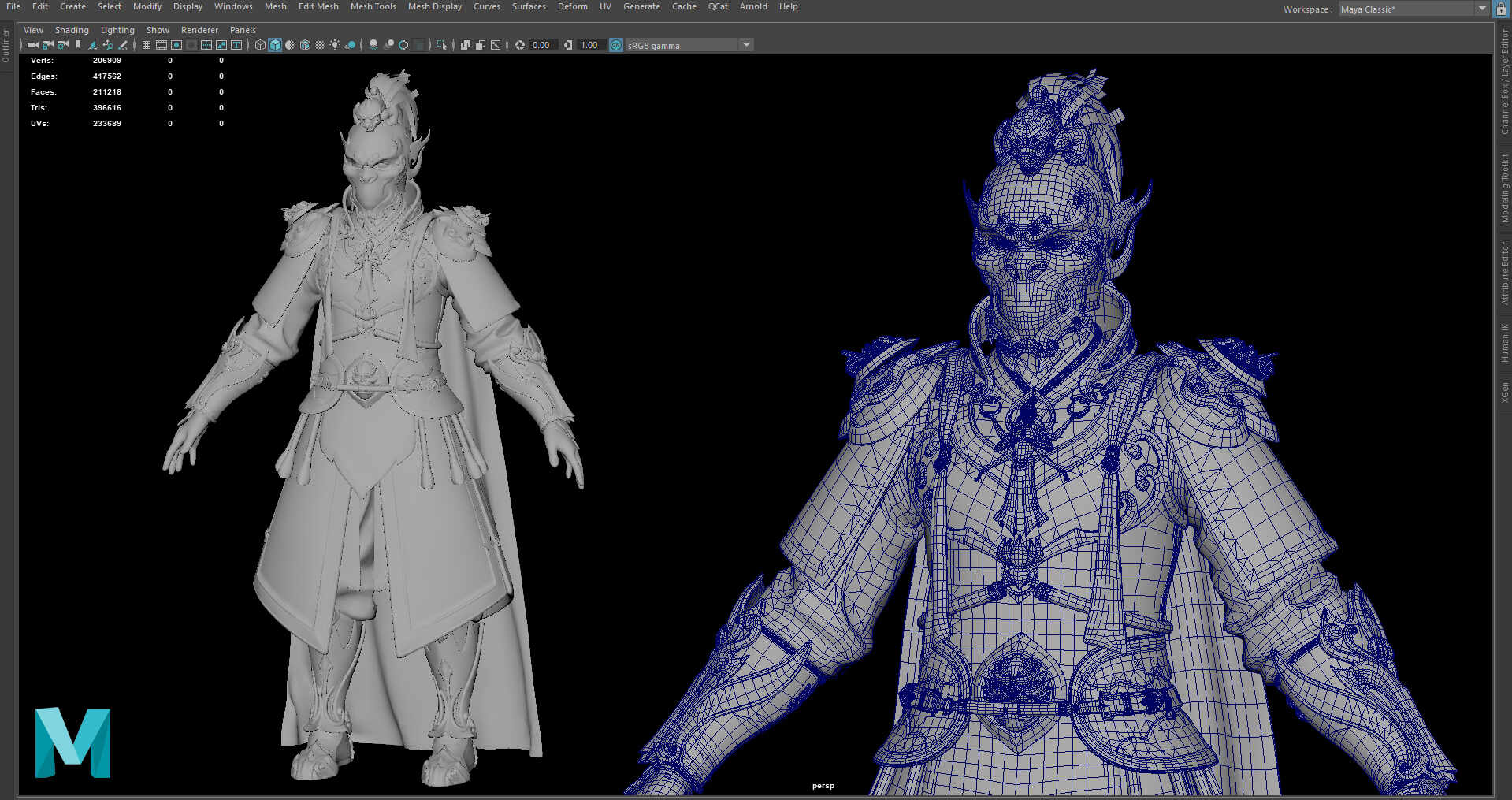Open the Generate menu
The width and height of the screenshot is (1512, 800).
(641, 6)
